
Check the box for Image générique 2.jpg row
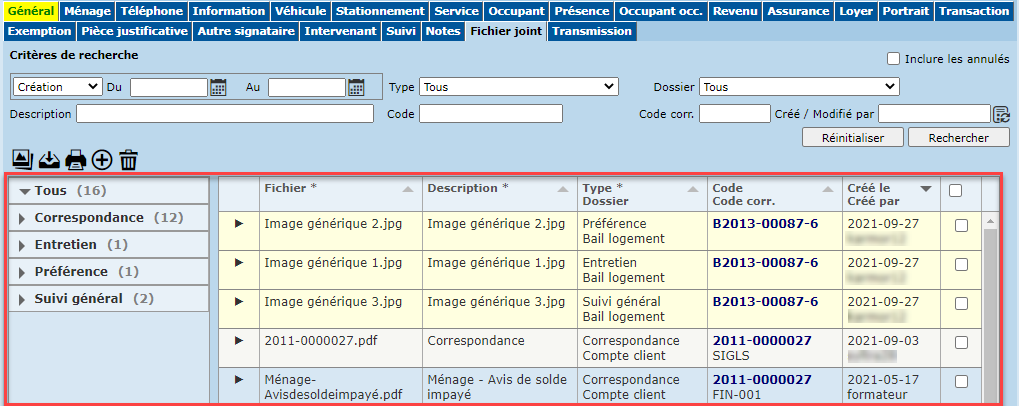click(x=961, y=227)
